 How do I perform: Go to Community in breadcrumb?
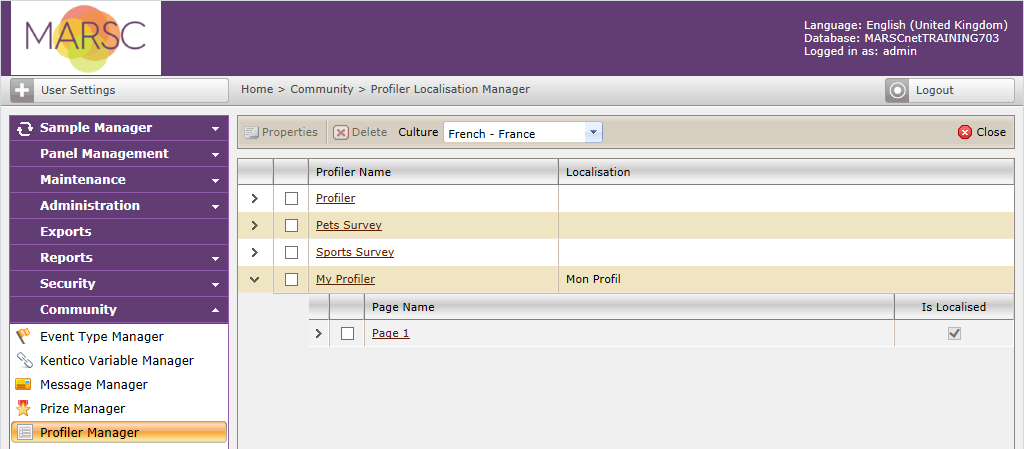click(x=322, y=89)
